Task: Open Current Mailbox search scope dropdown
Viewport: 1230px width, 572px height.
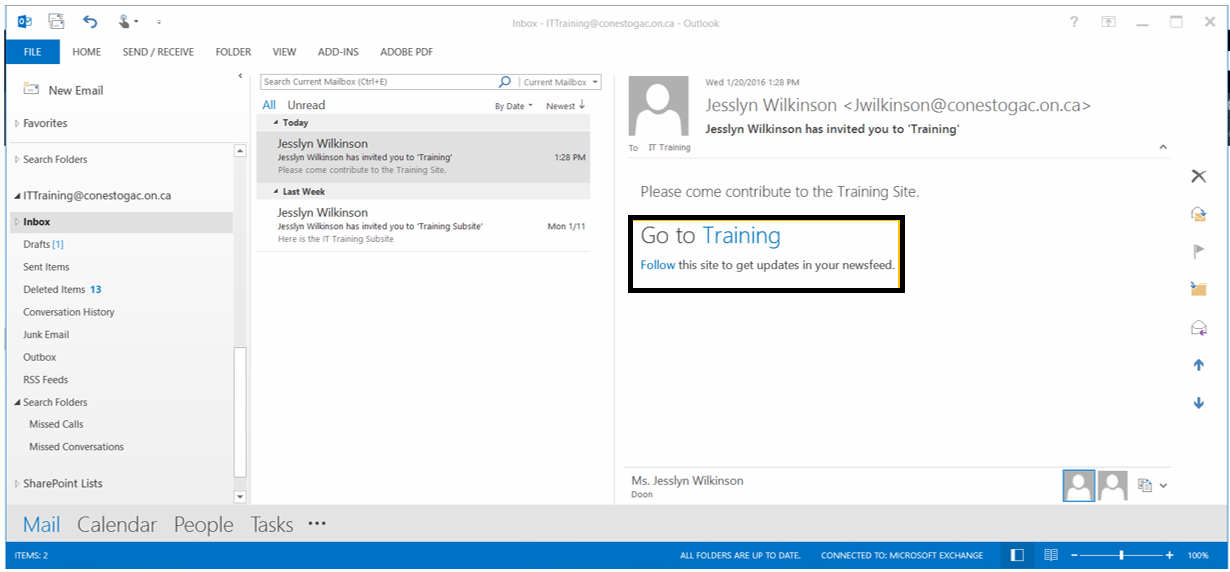Action: tap(560, 82)
